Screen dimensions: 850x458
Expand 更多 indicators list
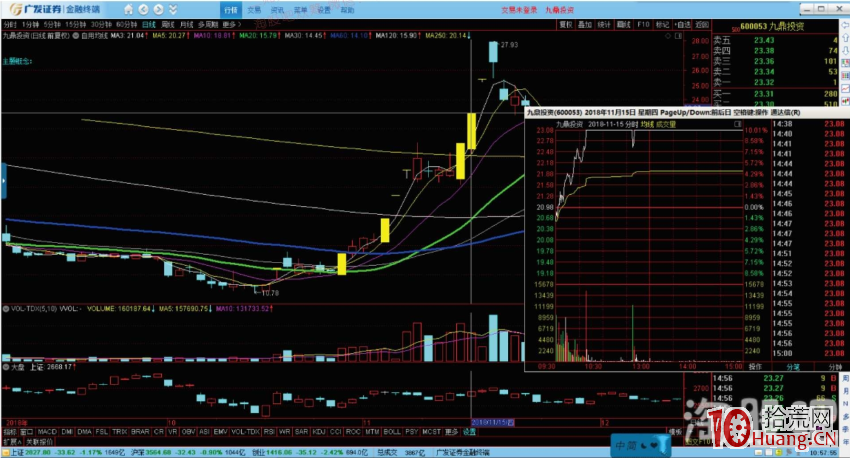(x=452, y=431)
